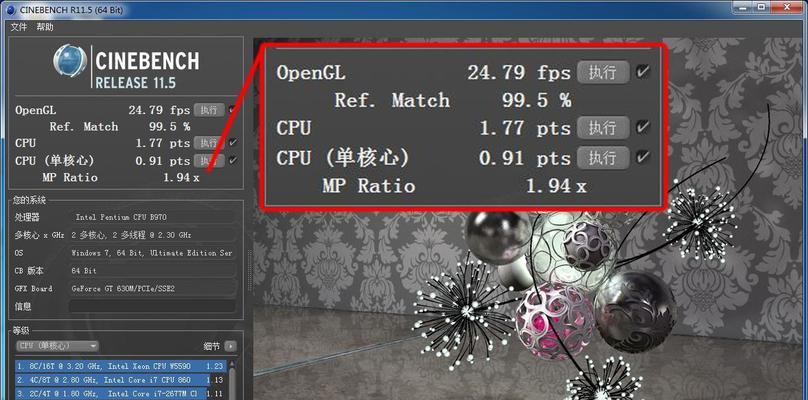The width and height of the screenshot is (808, 400).
Task: Toggle the sidebar CPU test checkbox
Action: click(233, 143)
